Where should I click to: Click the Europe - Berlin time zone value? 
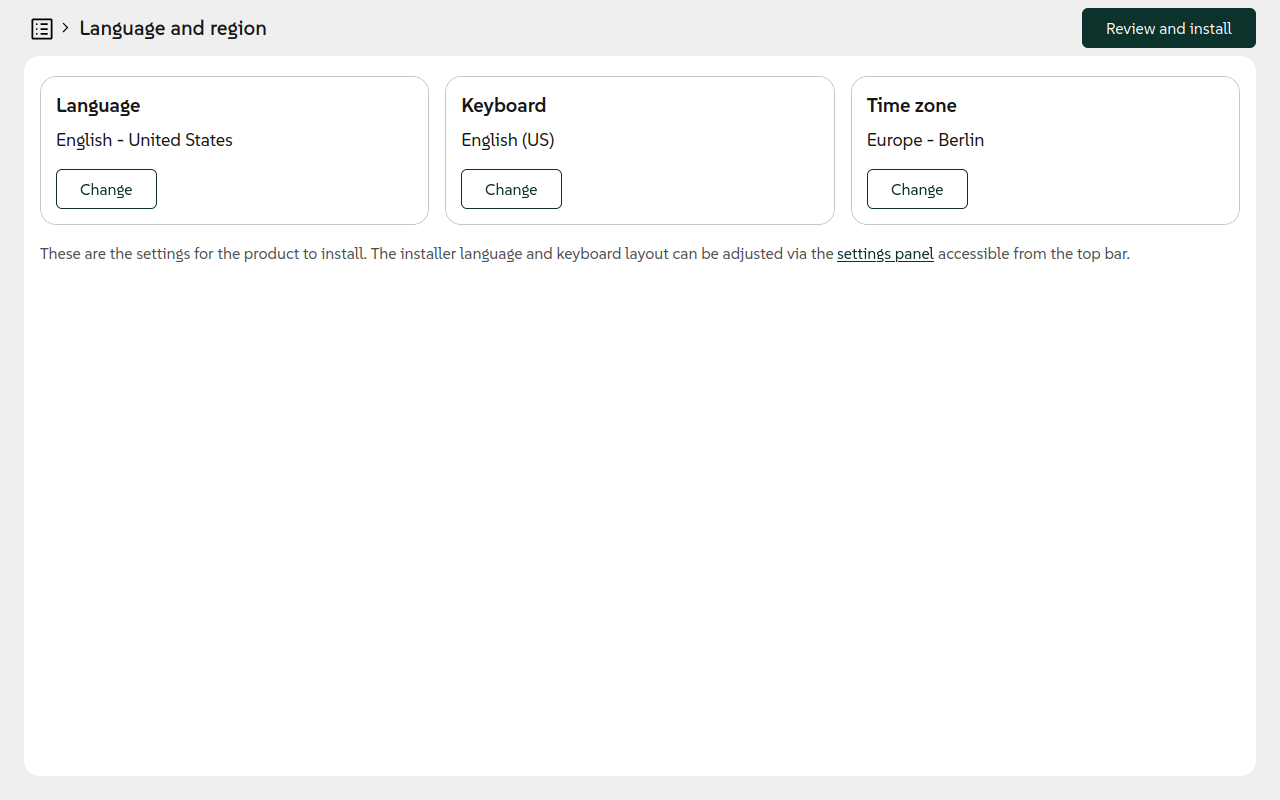[925, 140]
